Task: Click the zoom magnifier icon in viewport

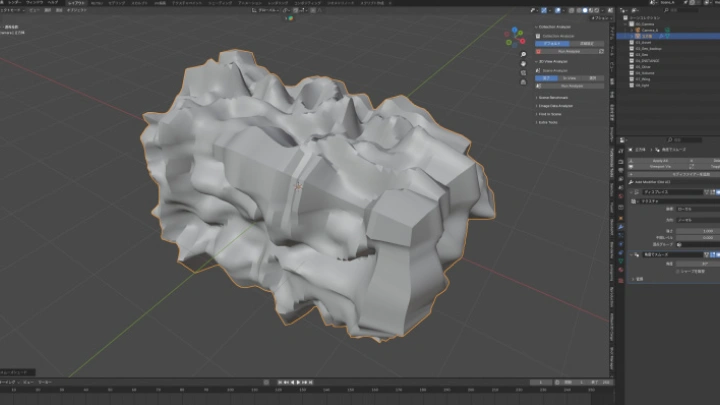Action: click(x=523, y=55)
